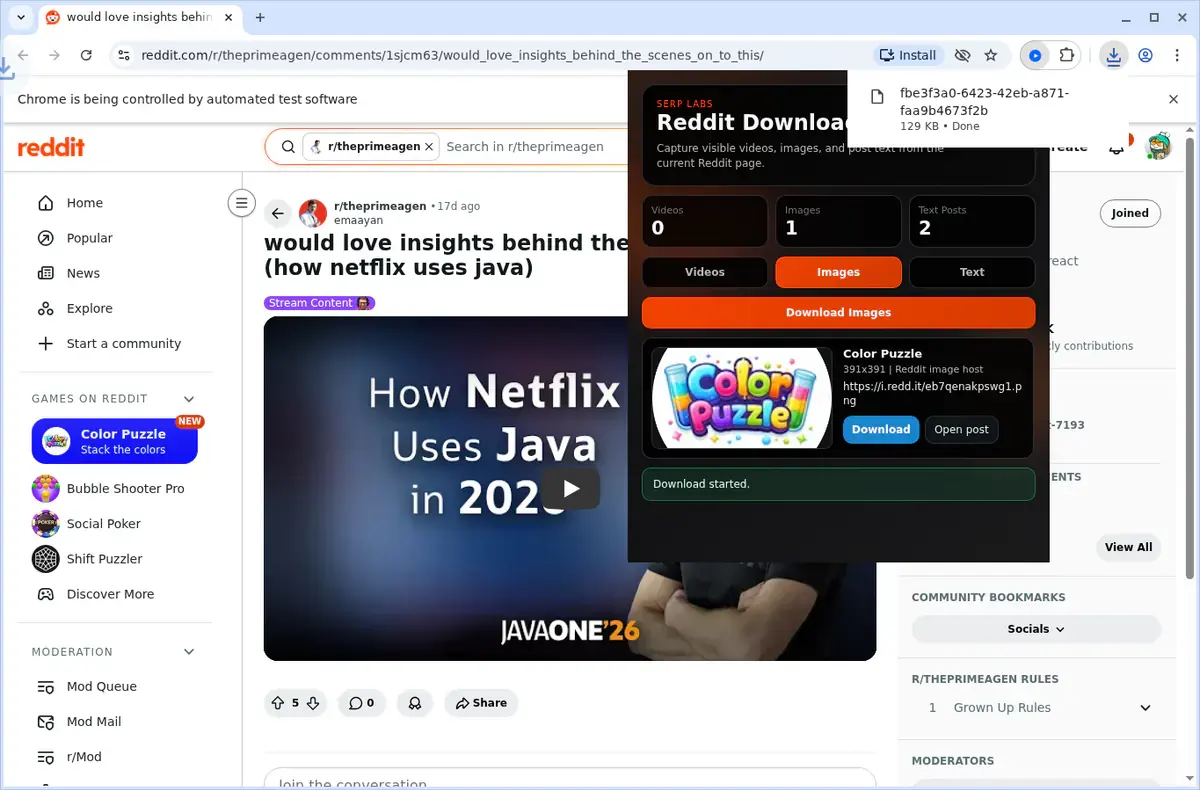Click the View All button
The width and height of the screenshot is (1200, 790).
[1128, 547]
